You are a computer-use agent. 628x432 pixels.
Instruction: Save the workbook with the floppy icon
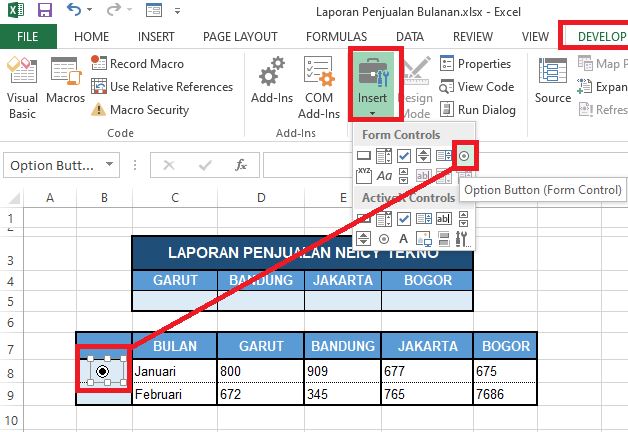pyautogui.click(x=45, y=10)
